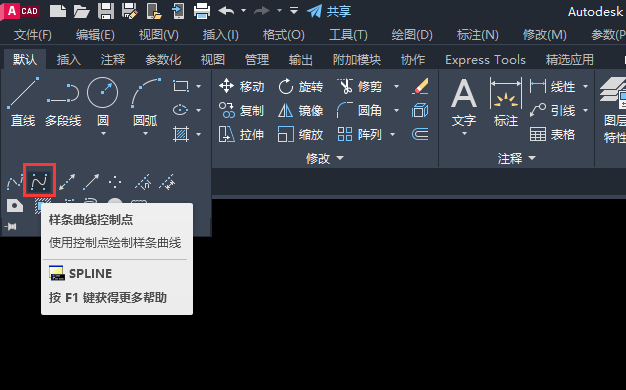Expand the Arc tool dropdown arrow

146,134
